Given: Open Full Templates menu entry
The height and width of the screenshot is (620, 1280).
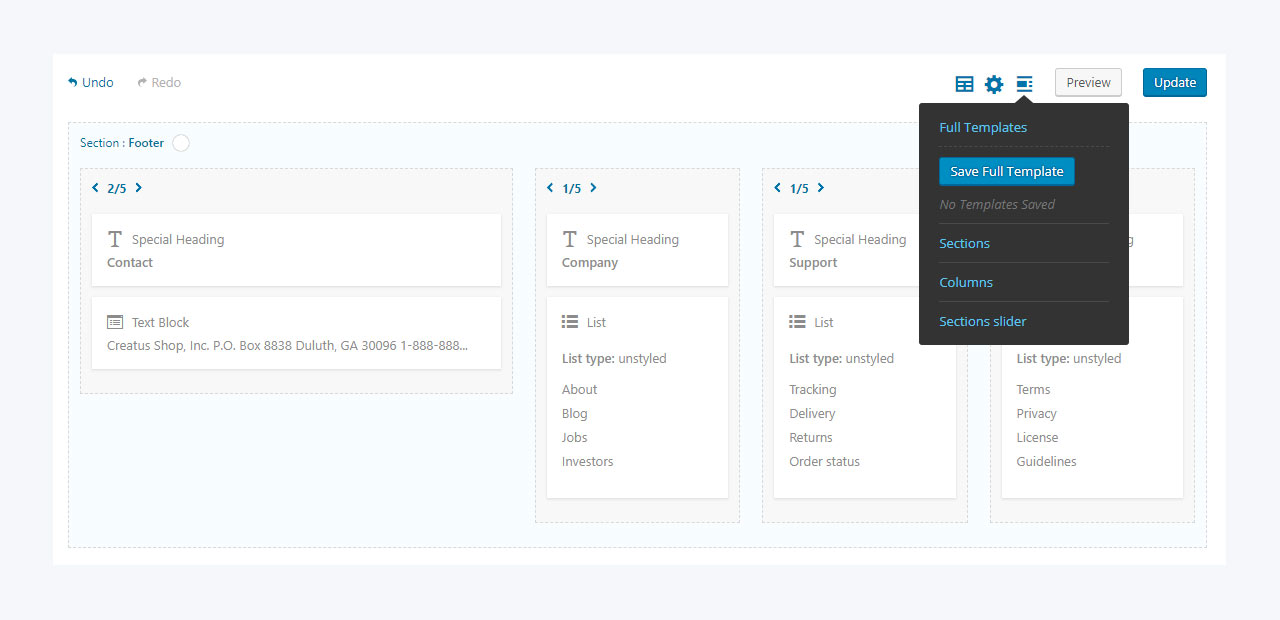Looking at the screenshot, I should 983,127.
